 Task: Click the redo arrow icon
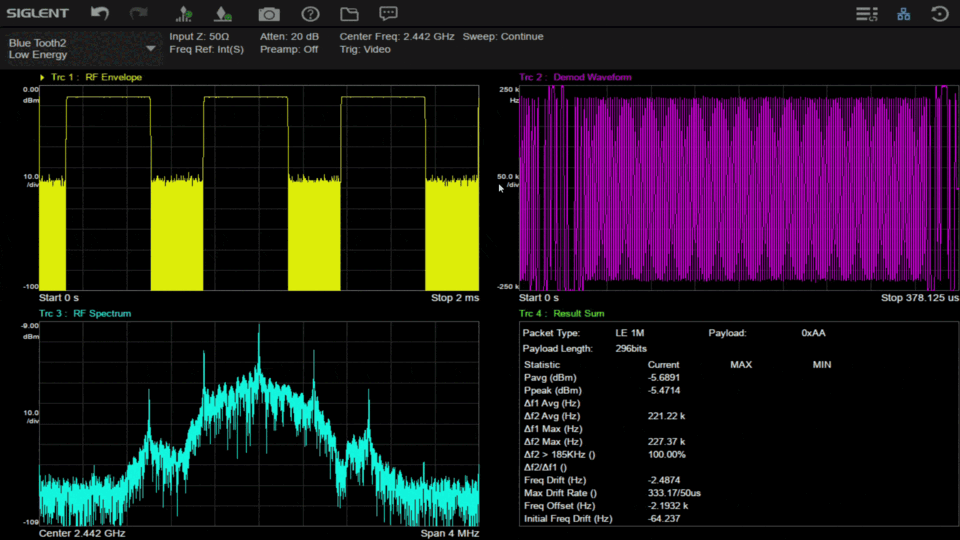point(139,14)
